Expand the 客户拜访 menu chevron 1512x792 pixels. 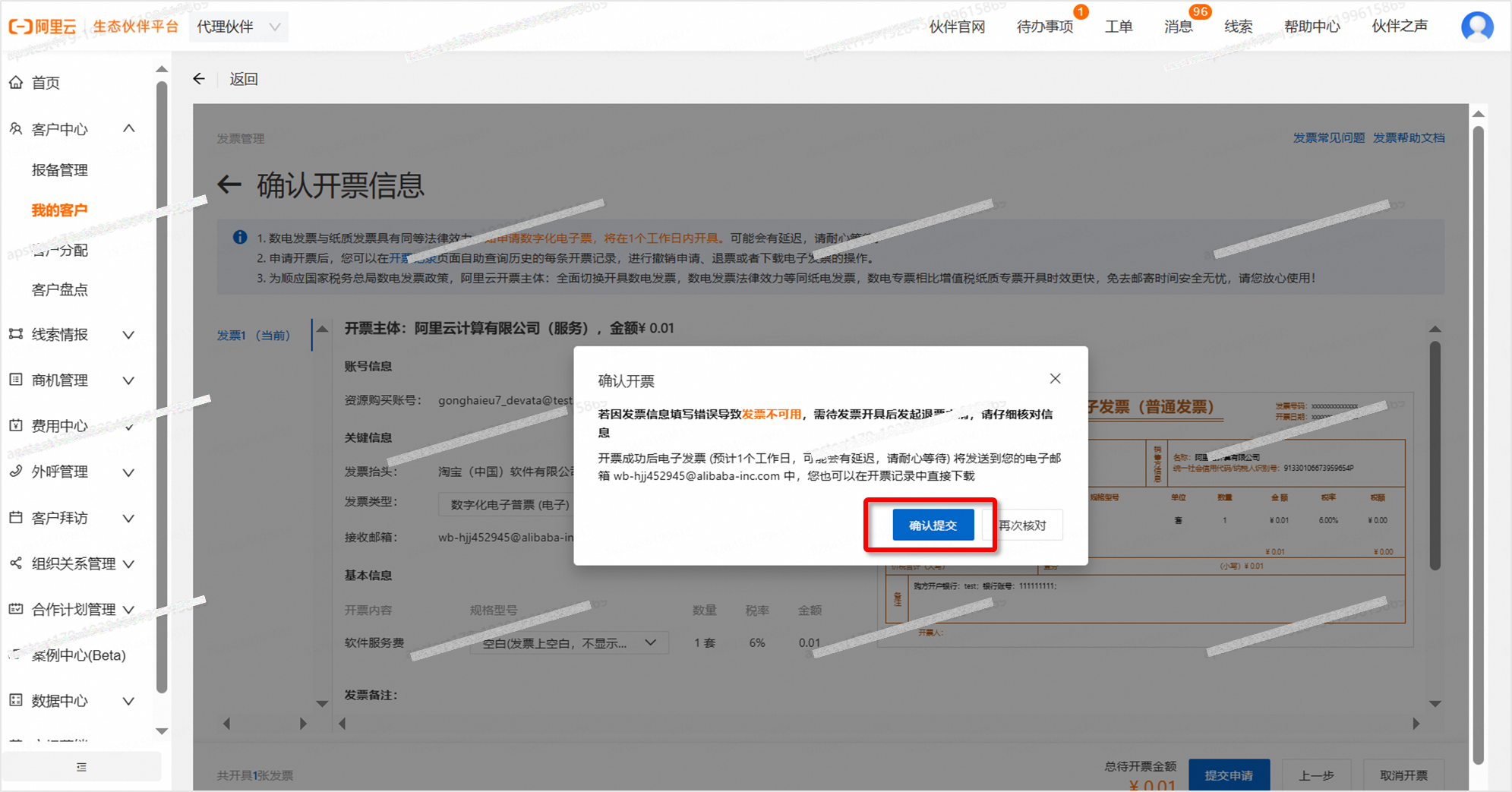click(129, 518)
